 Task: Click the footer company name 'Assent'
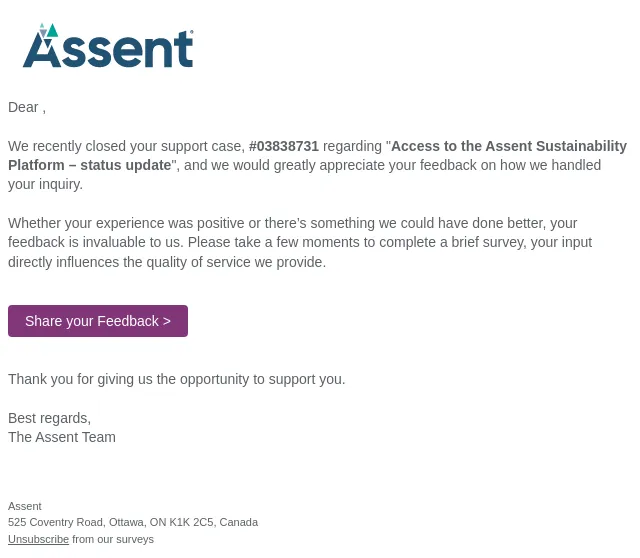pyautogui.click(x=24, y=506)
